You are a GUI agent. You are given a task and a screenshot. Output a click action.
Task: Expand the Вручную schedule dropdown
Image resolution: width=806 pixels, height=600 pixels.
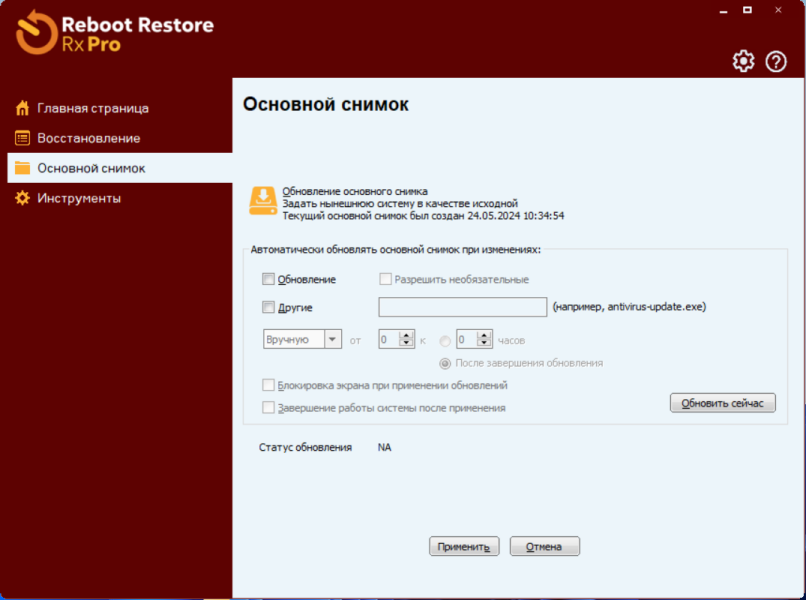[x=333, y=339]
